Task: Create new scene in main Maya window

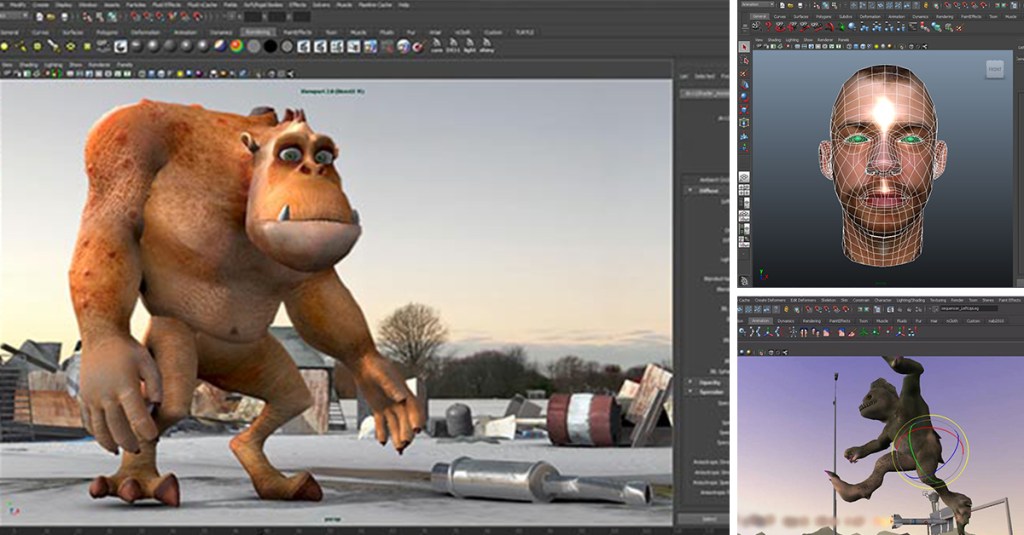Action: tap(39, 16)
